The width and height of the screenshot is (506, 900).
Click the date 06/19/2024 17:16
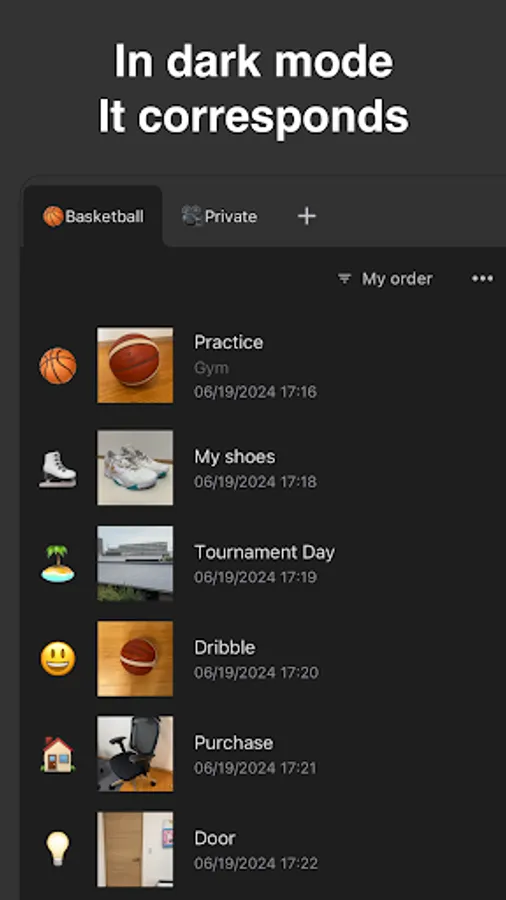point(255,392)
